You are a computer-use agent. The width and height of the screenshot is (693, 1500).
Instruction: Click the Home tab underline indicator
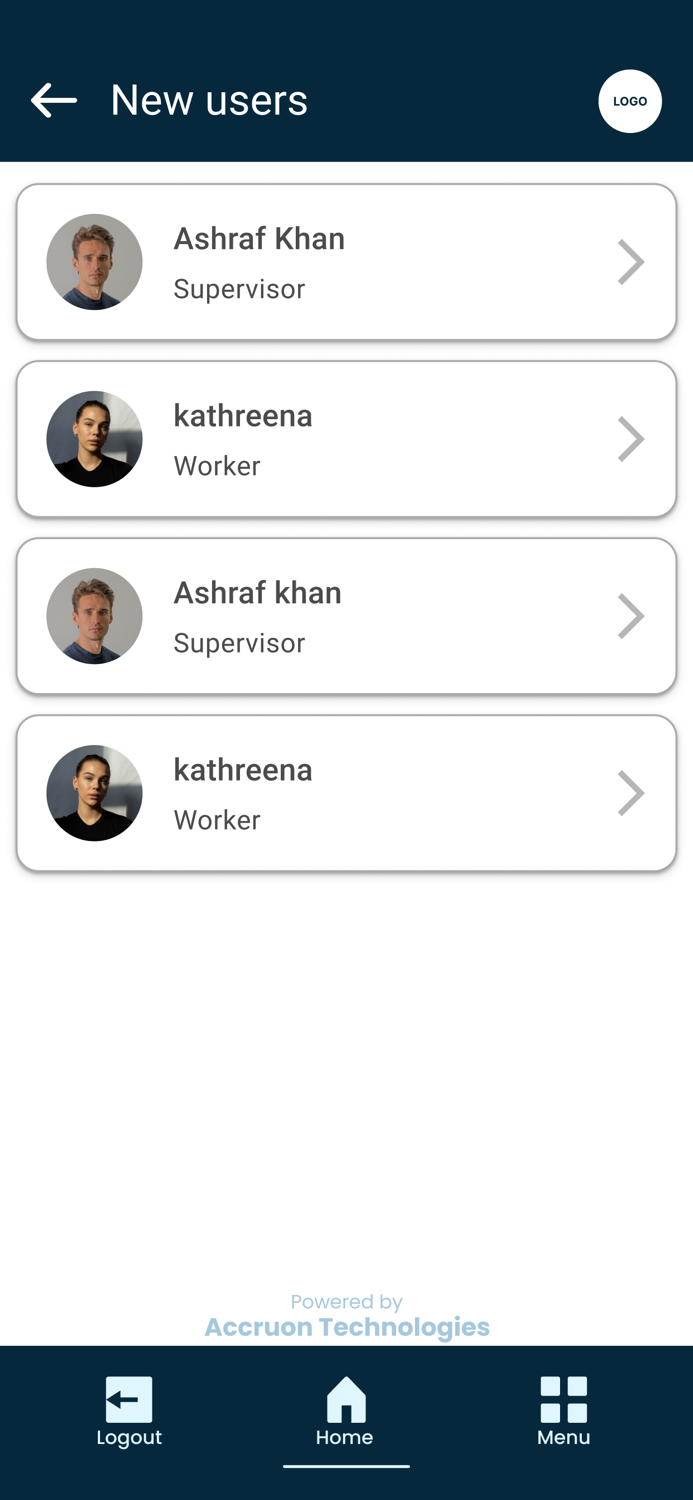pyautogui.click(x=346, y=1464)
